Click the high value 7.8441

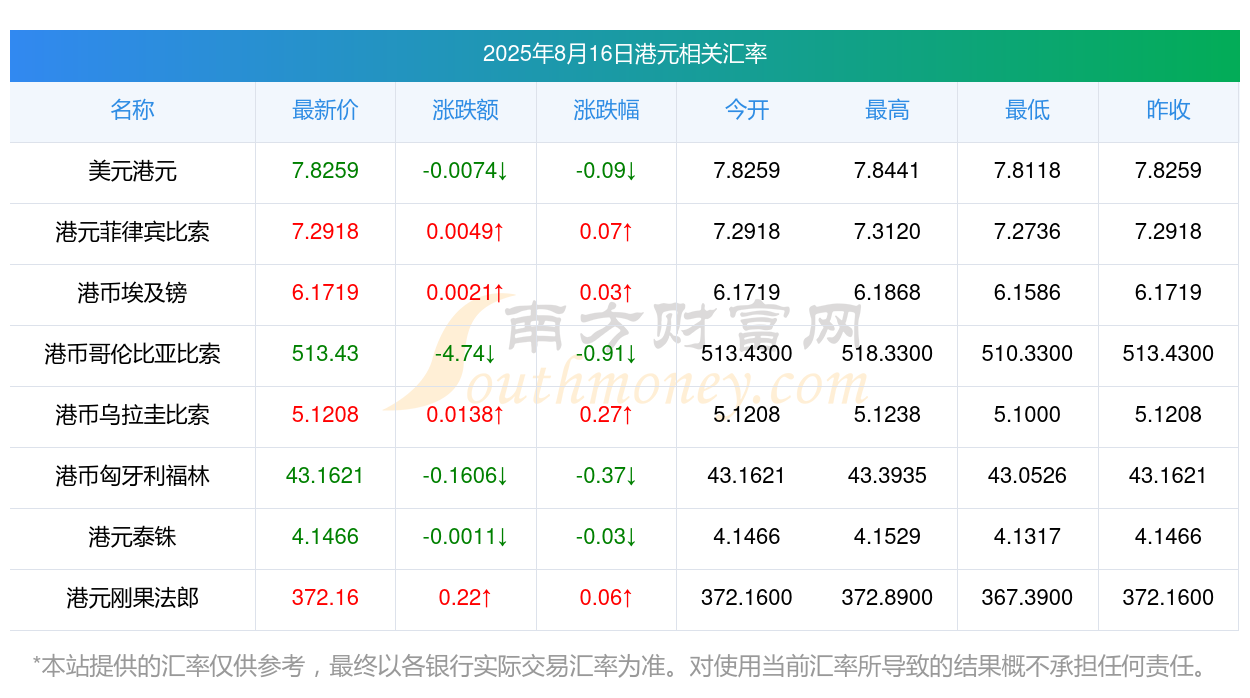pos(887,171)
